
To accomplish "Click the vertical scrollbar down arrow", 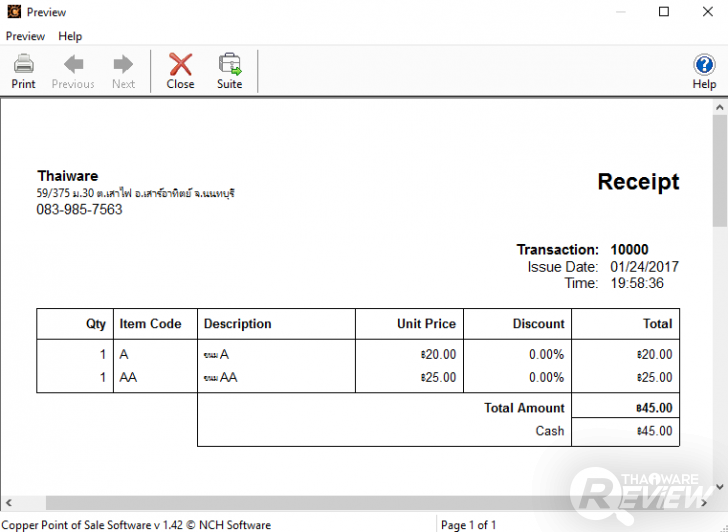I will point(720,487).
